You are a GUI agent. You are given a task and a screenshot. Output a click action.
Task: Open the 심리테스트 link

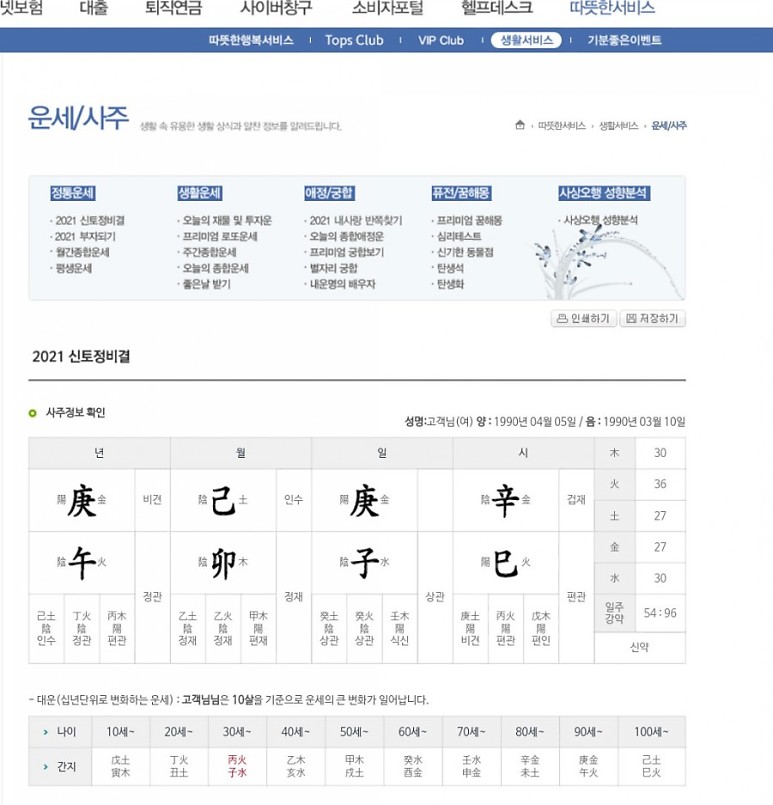(459, 237)
